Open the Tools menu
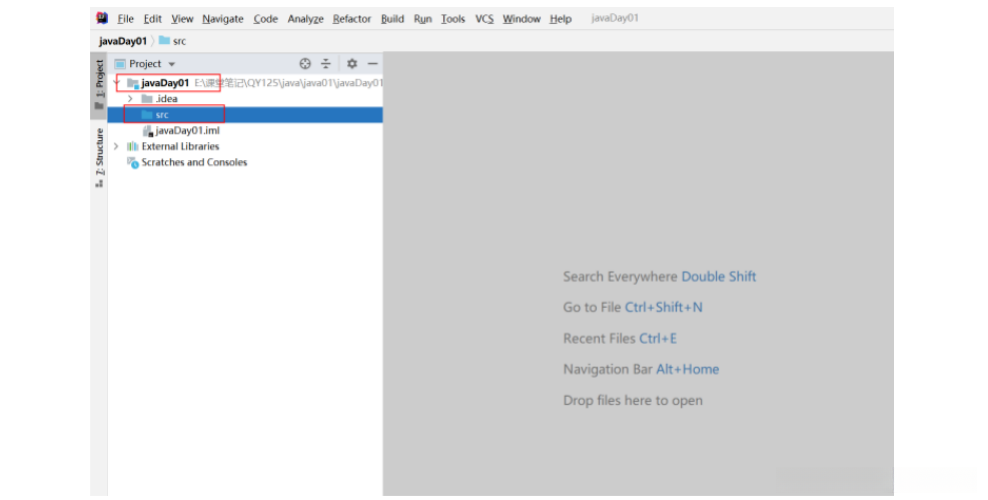 coord(452,19)
